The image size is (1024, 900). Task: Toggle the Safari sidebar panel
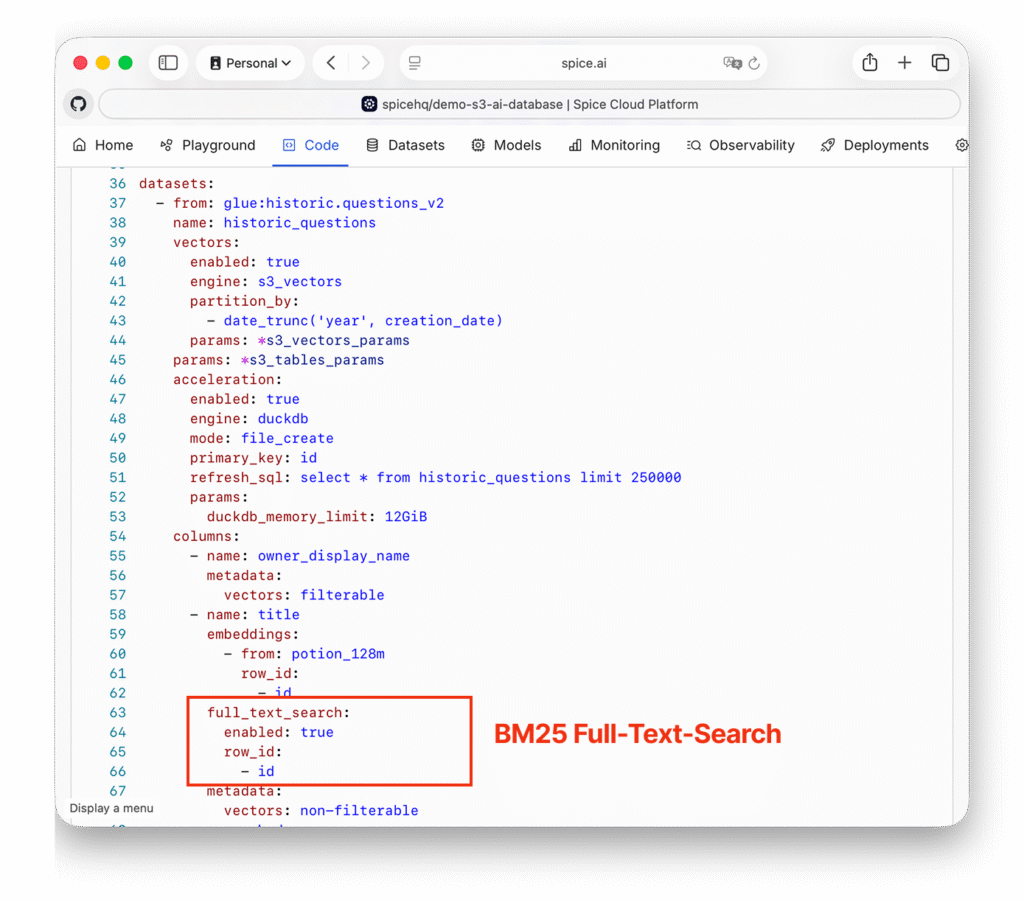168,63
